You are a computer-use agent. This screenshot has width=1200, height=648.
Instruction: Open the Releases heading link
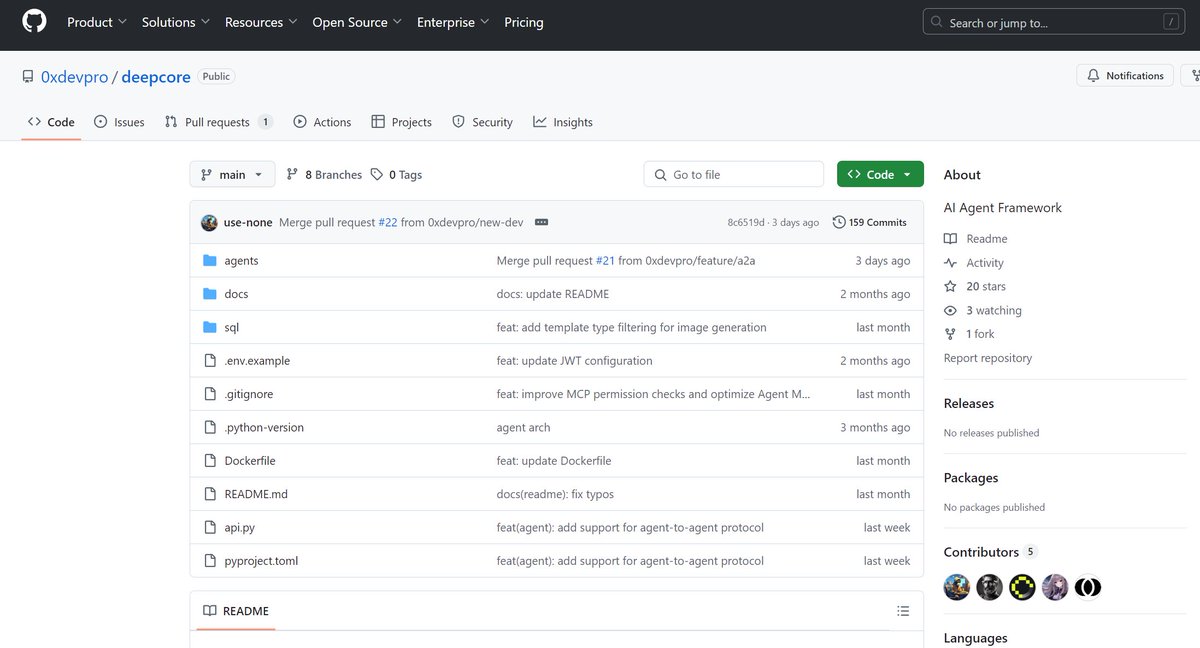pyautogui.click(x=969, y=404)
